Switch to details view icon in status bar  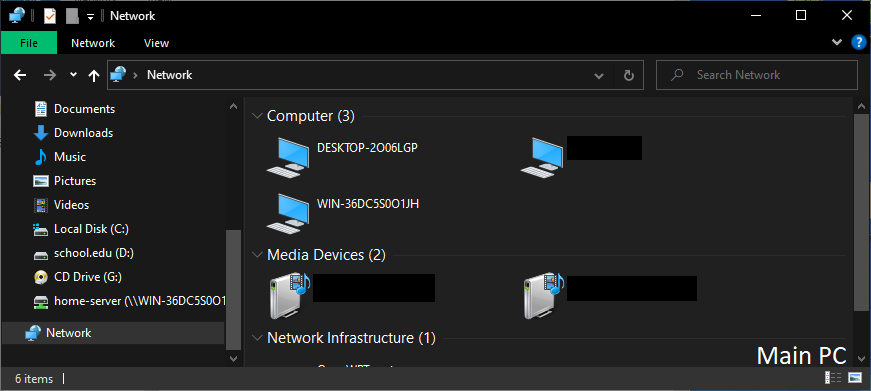click(833, 378)
